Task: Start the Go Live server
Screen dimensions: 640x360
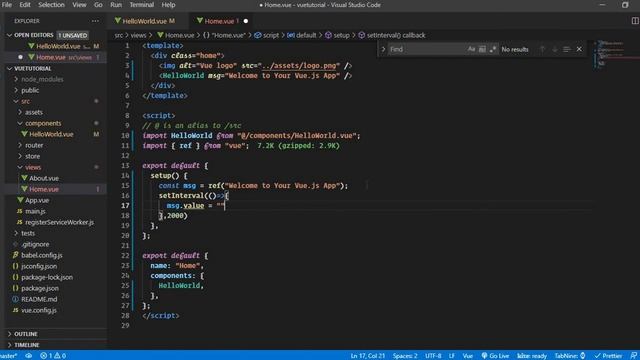Action: pos(495,356)
